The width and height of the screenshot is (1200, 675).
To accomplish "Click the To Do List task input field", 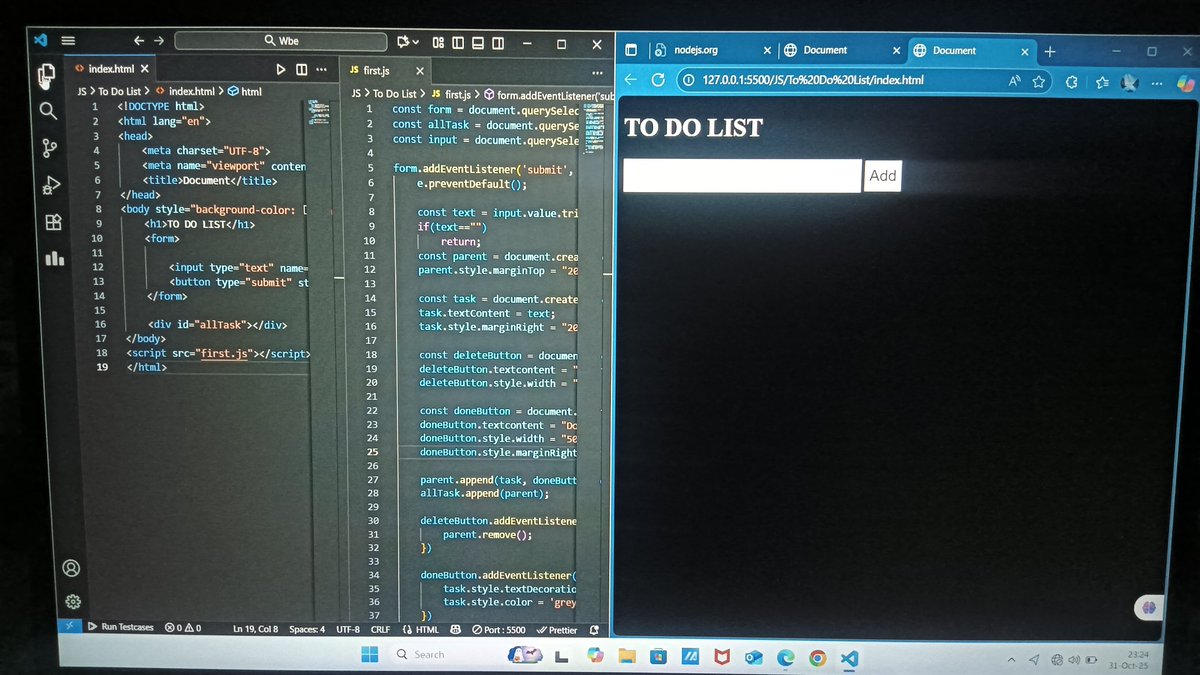I will click(742, 175).
